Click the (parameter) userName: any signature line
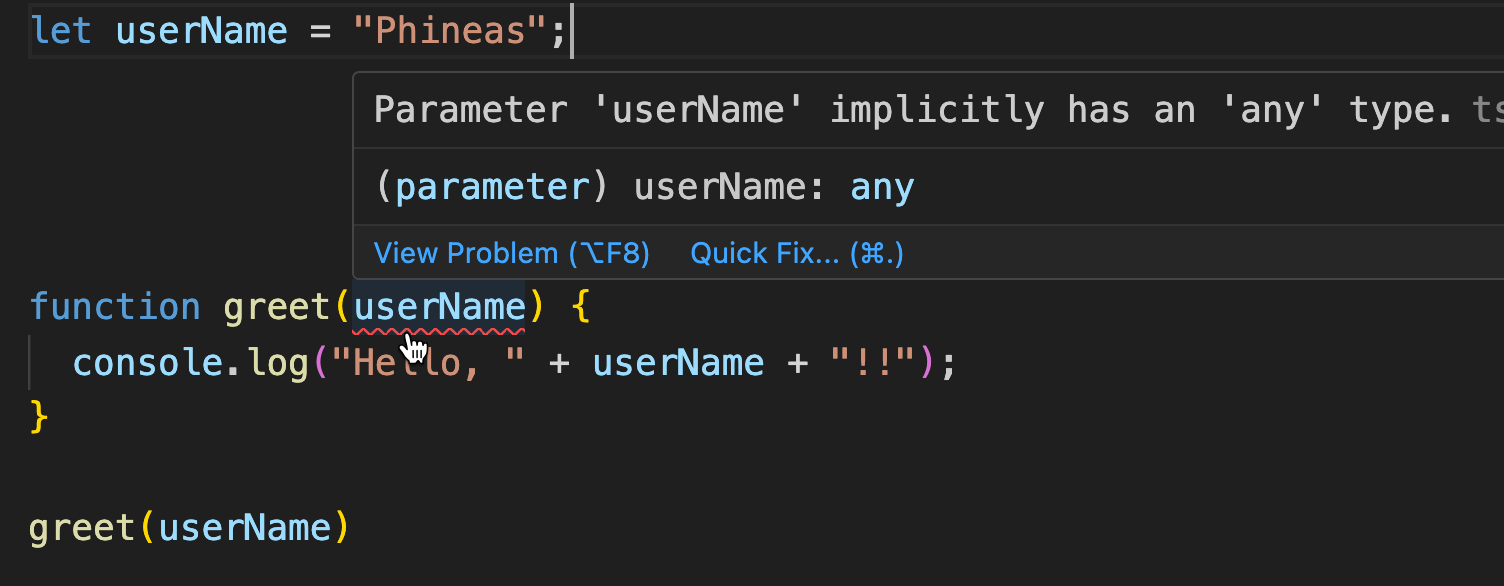The height and width of the screenshot is (586, 1504). pyautogui.click(x=643, y=186)
